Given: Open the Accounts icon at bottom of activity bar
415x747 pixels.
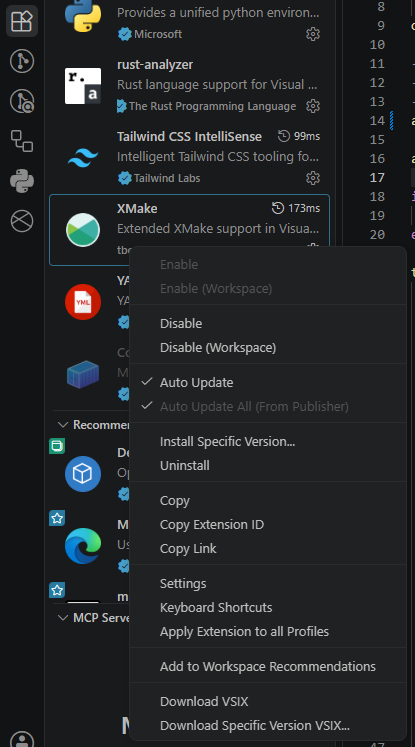Looking at the screenshot, I should click(22, 739).
